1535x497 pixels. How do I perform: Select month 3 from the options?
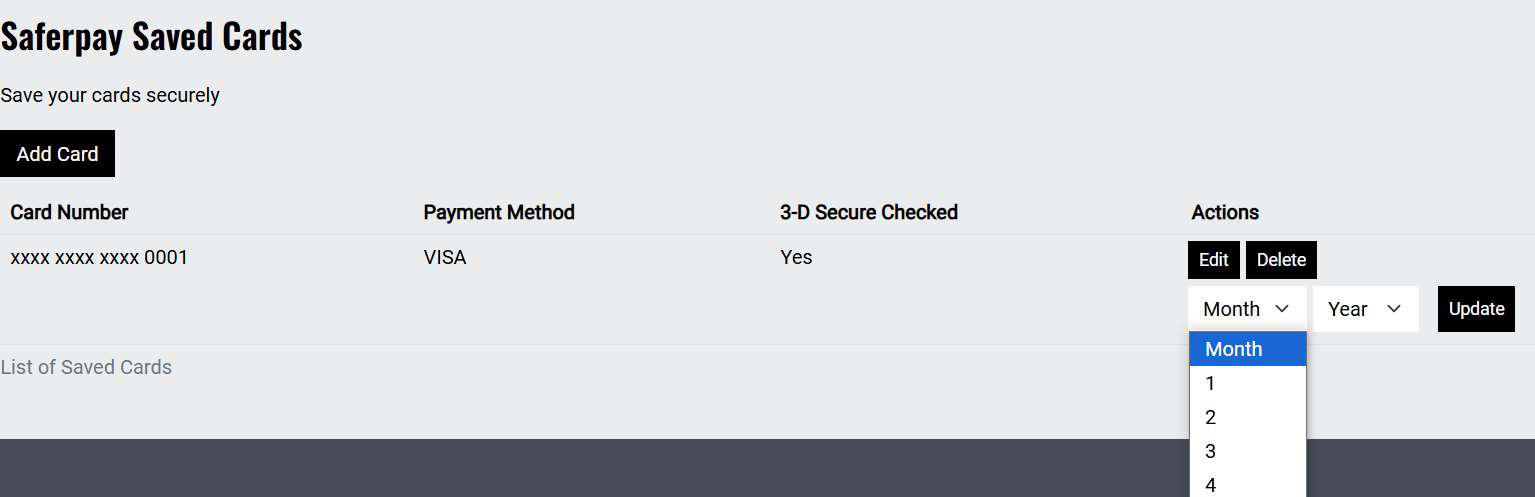(1247, 451)
